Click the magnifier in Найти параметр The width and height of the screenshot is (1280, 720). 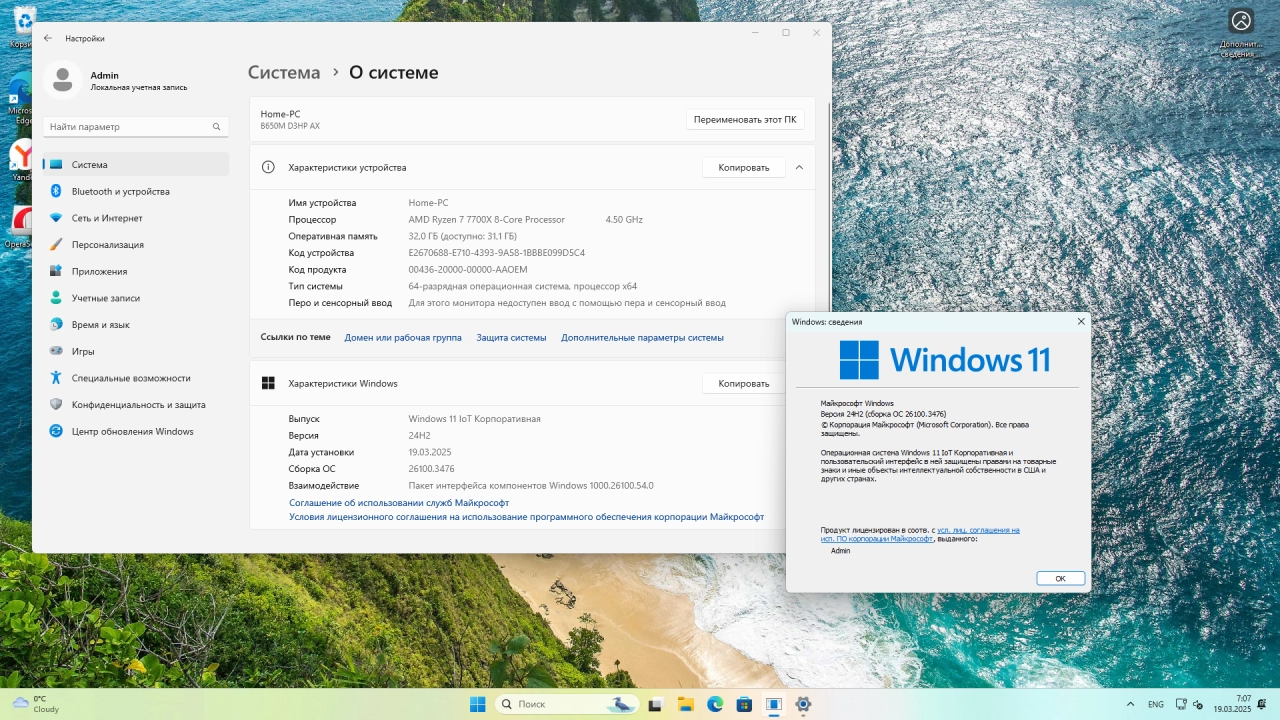(216, 127)
